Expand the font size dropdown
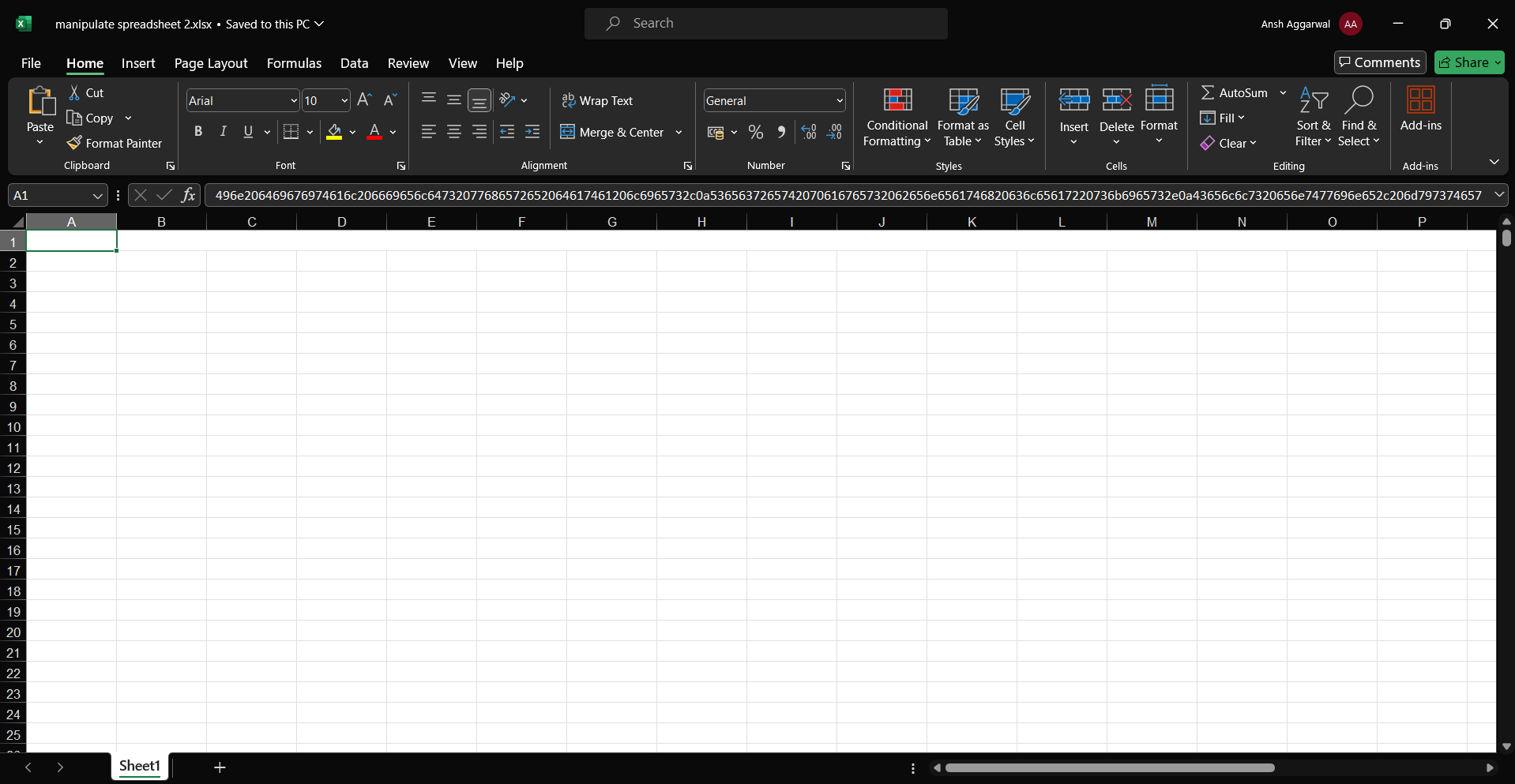Screen dimensions: 1515x784 344,101
